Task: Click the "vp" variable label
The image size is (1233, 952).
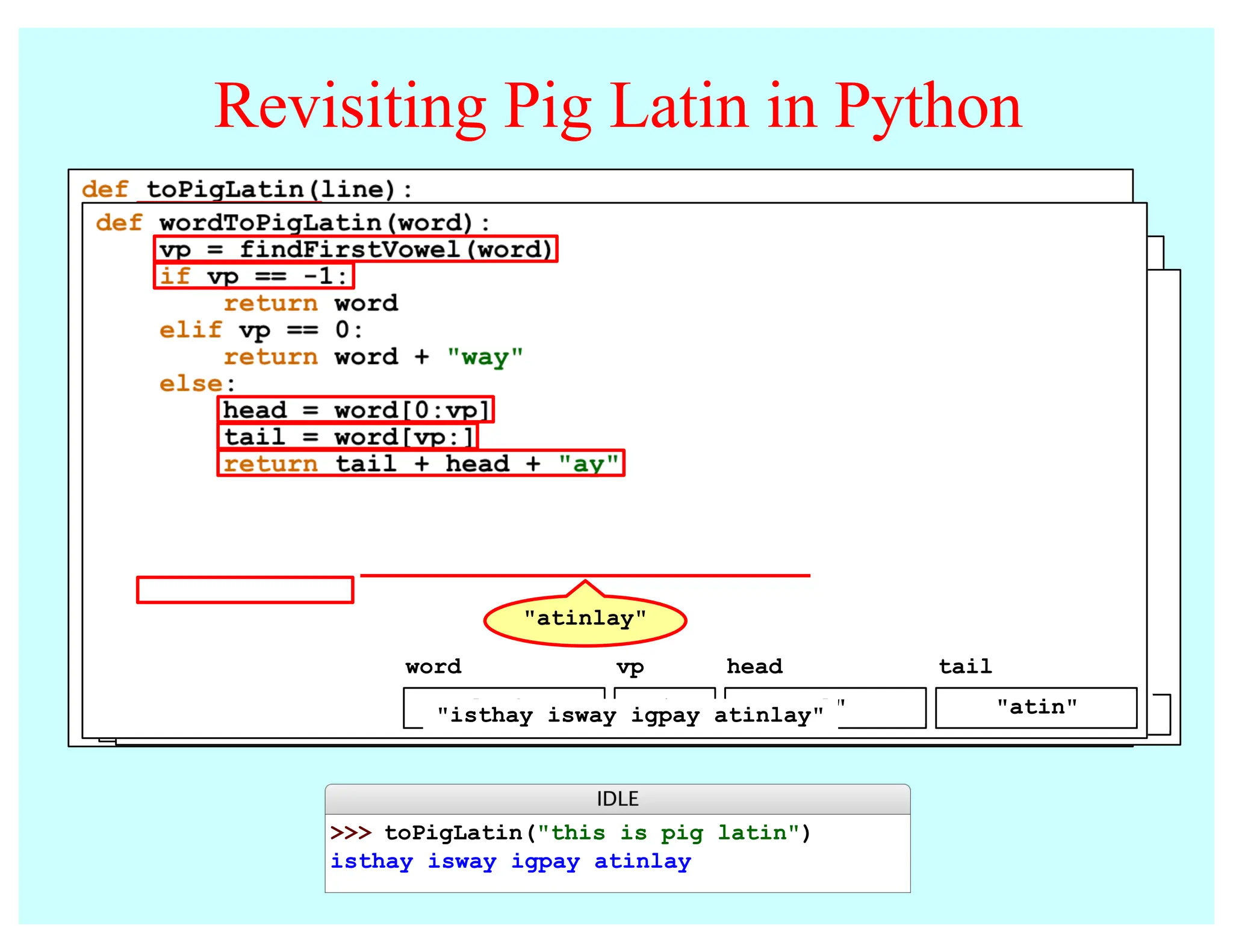Action: tap(630, 668)
